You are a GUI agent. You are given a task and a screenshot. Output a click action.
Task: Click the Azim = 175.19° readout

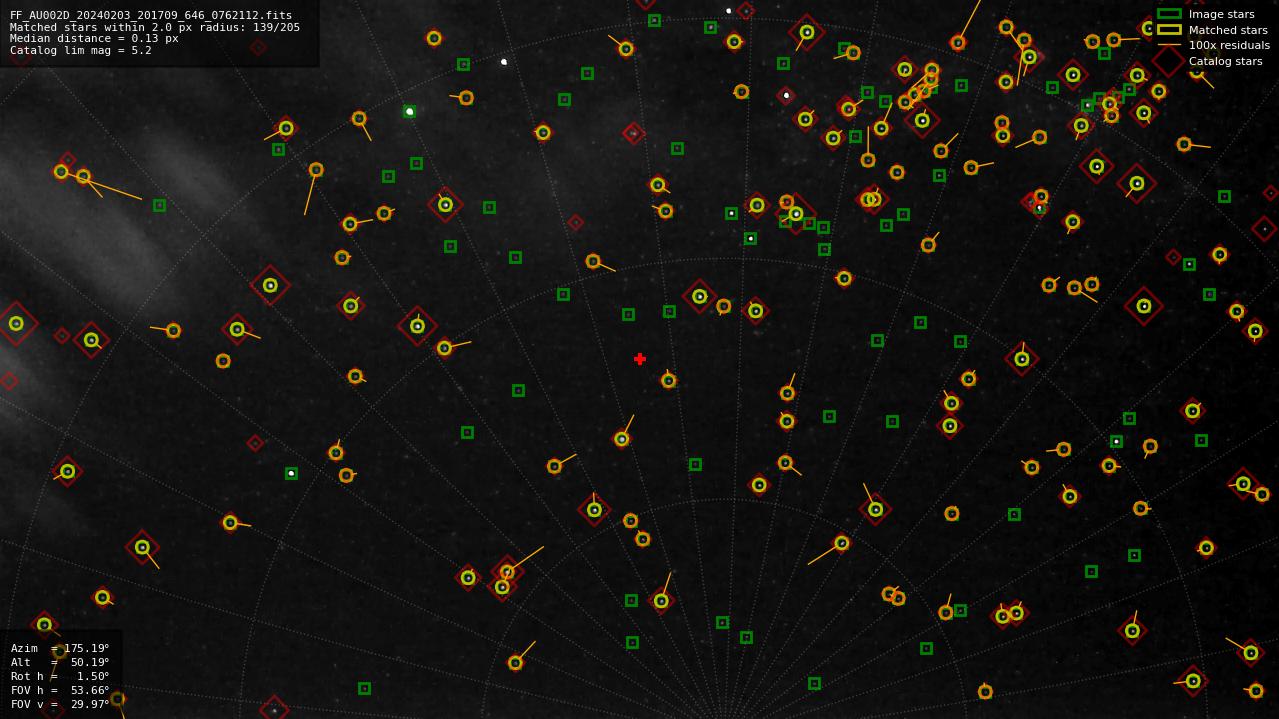coord(60,648)
